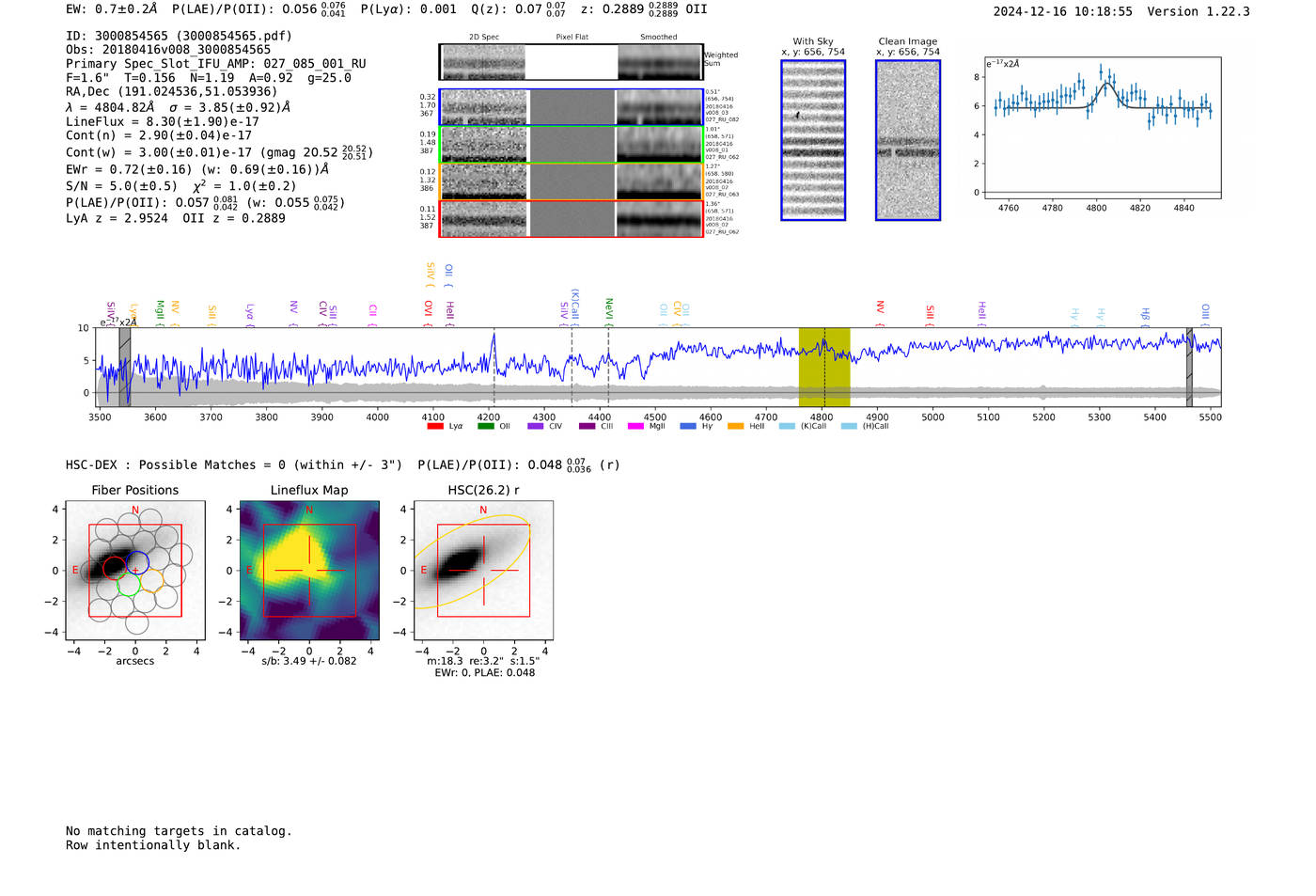Image resolution: width=1316 pixels, height=896 pixels.
Task: Select 'No matching targets in catalog.' text
Action: (179, 831)
